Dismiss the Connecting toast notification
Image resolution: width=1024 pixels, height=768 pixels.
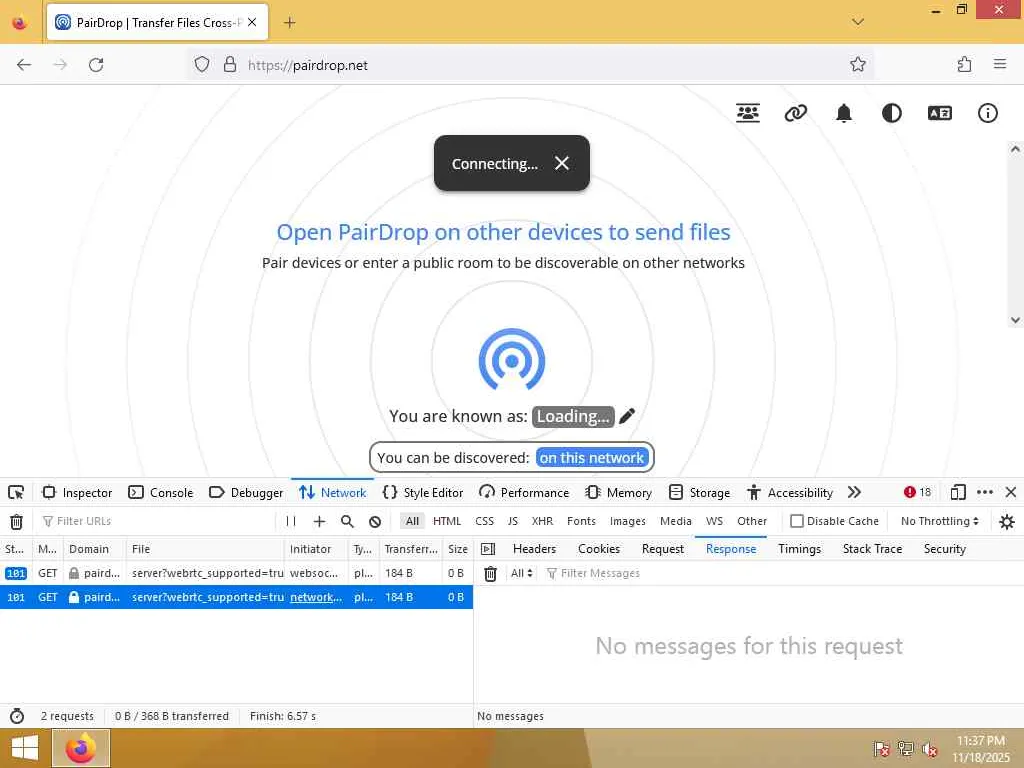tap(562, 163)
